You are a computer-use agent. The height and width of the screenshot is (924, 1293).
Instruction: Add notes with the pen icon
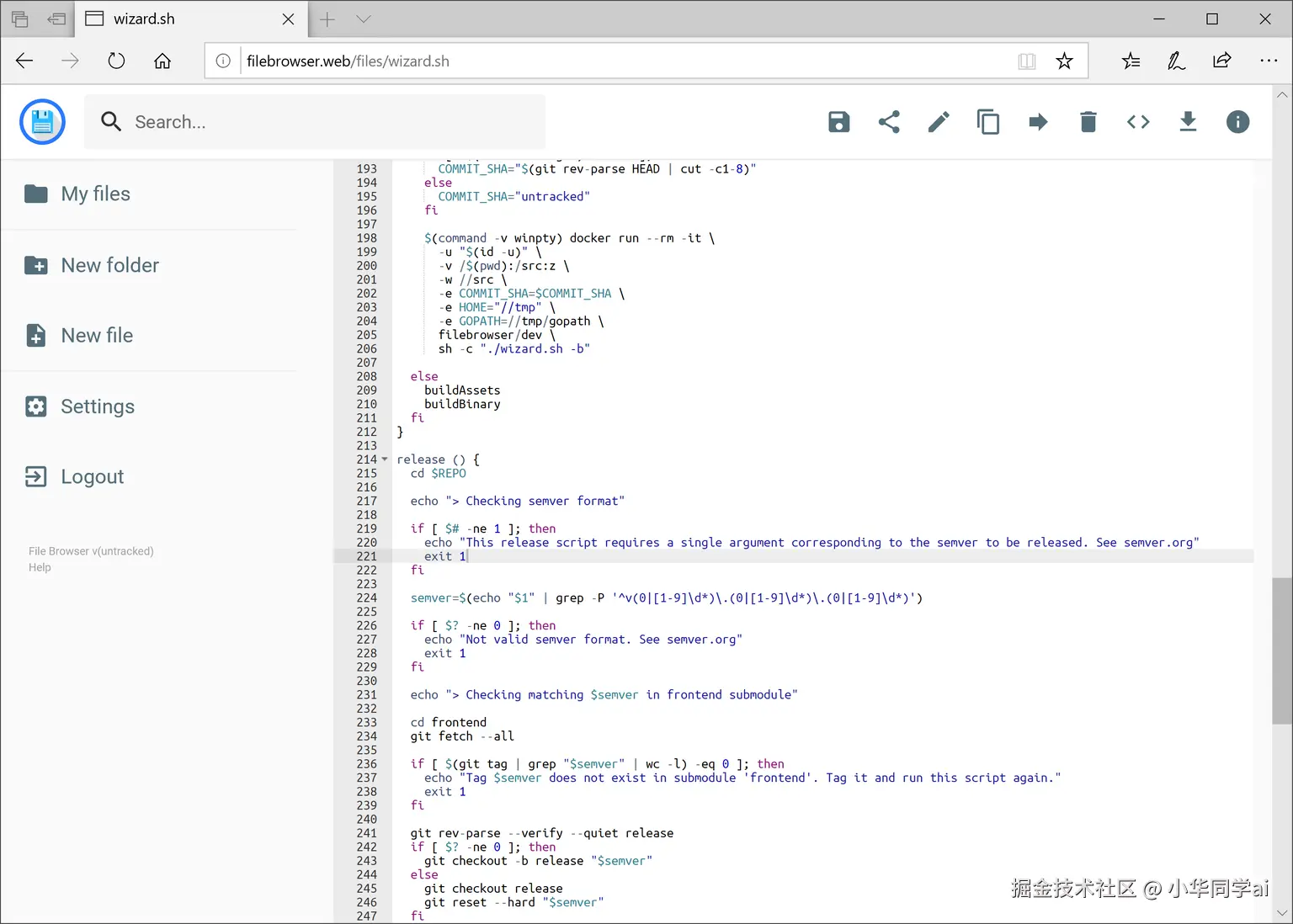1176,61
